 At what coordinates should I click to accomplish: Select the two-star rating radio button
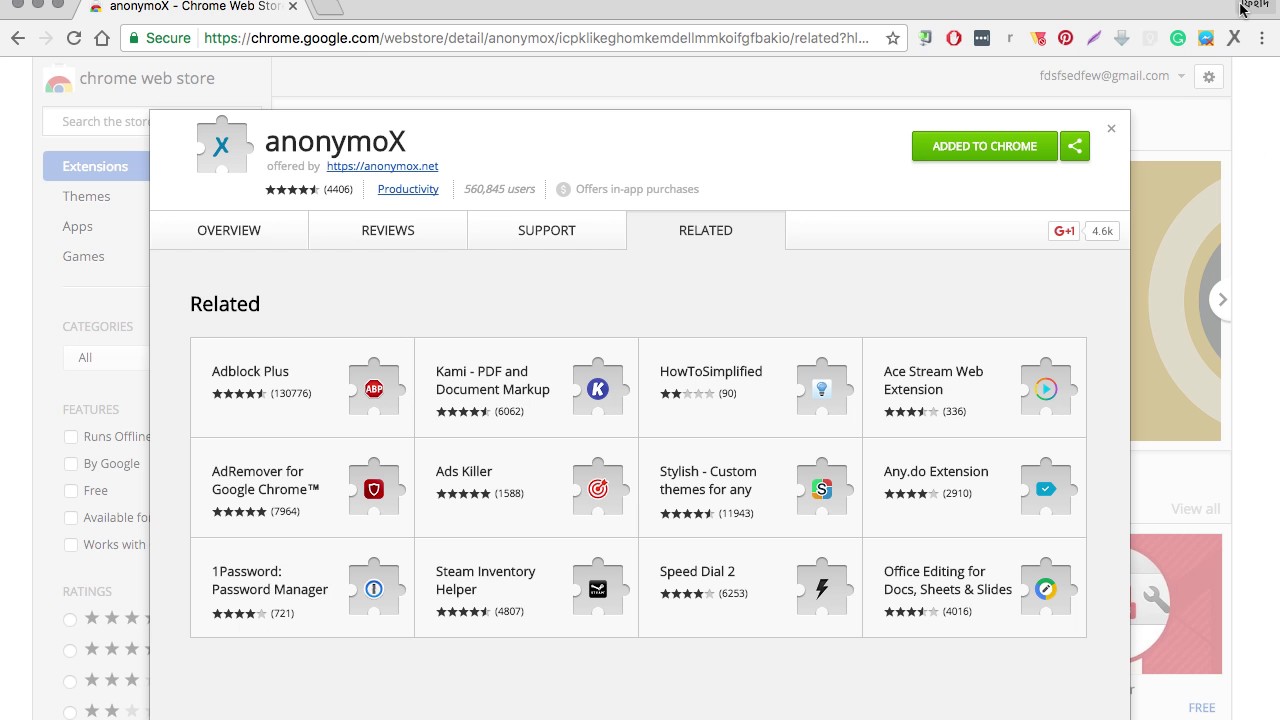[x=70, y=712]
